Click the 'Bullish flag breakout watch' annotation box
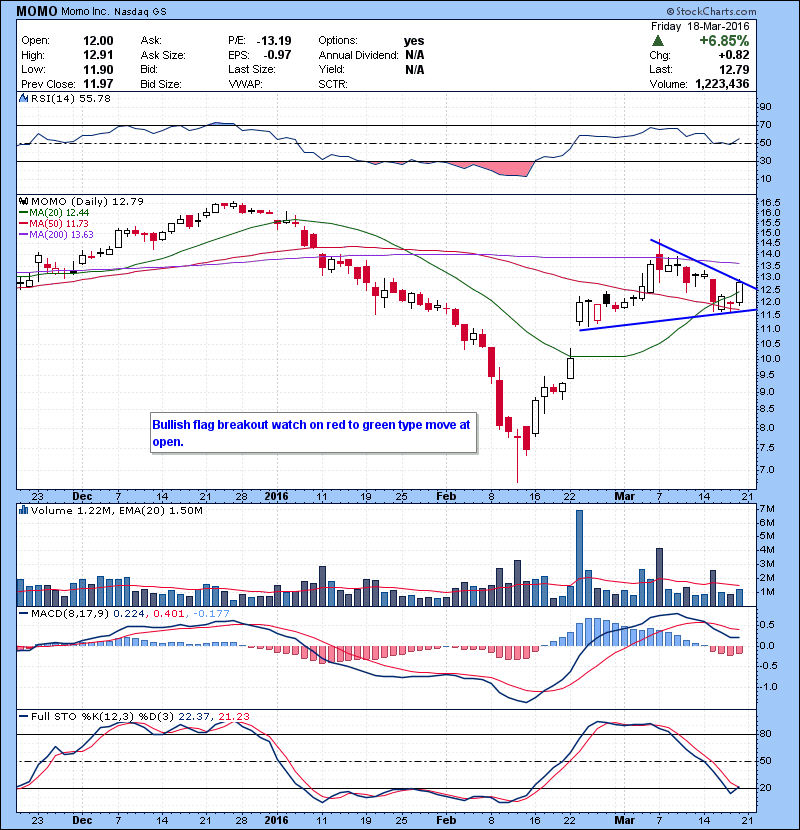 pyautogui.click(x=313, y=433)
